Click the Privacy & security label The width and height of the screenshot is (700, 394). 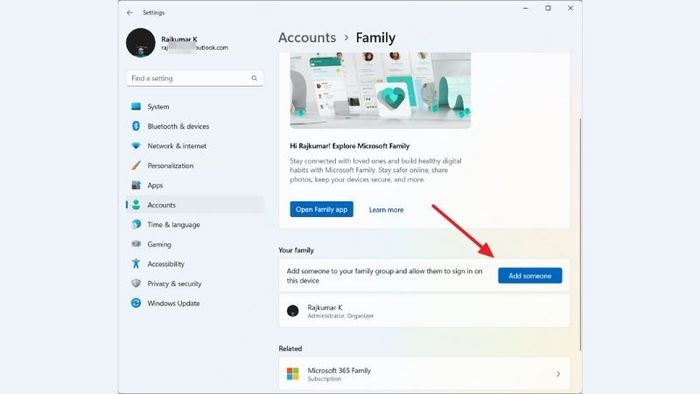tap(174, 283)
